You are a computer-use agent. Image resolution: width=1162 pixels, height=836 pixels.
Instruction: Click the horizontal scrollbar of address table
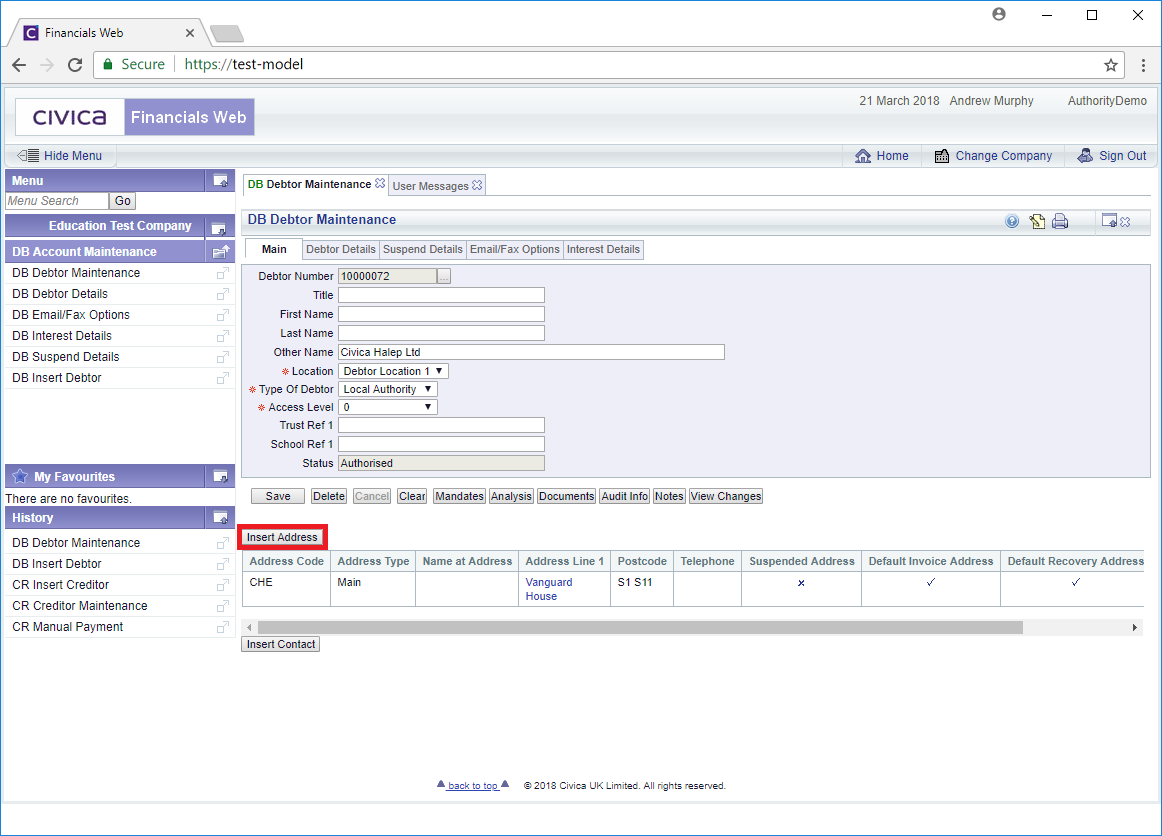point(640,628)
